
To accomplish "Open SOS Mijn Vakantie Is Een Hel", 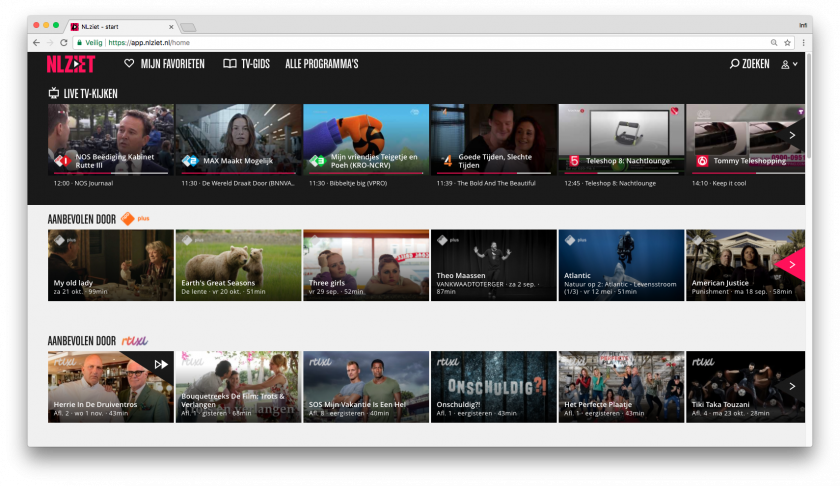I will [366, 387].
